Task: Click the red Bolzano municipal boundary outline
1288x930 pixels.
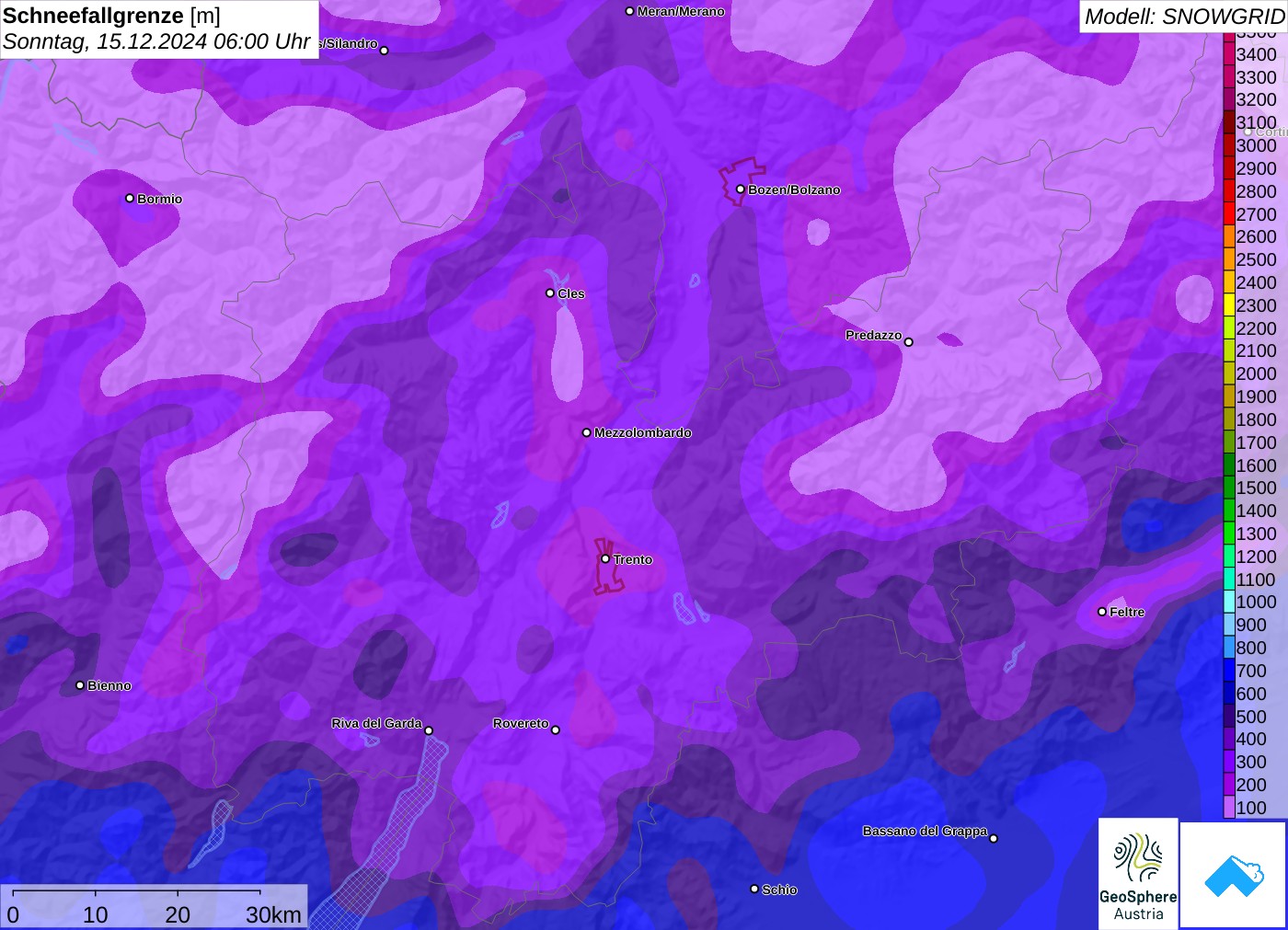Action: tap(742, 180)
